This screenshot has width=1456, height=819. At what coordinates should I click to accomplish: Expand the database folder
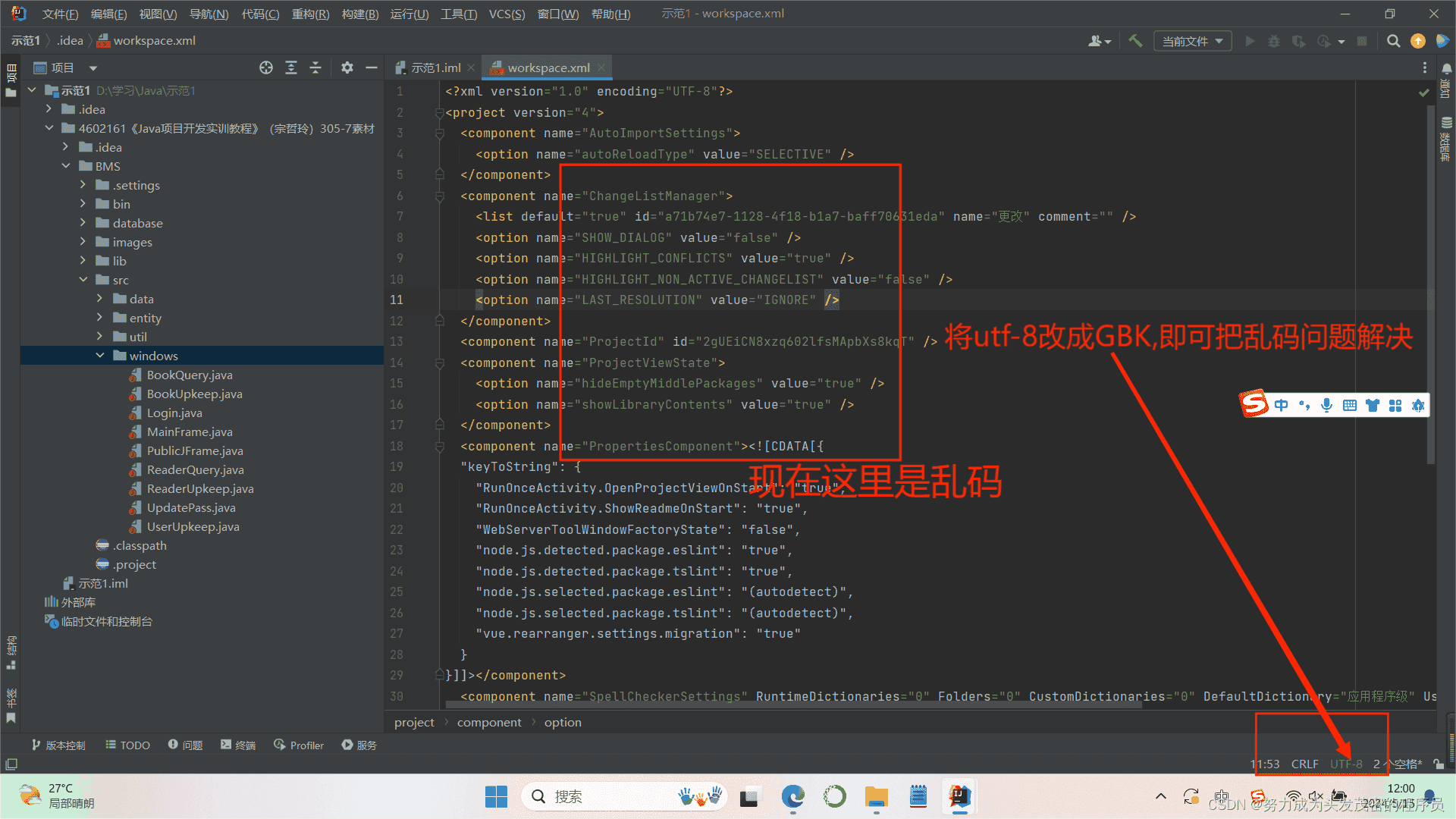(83, 223)
